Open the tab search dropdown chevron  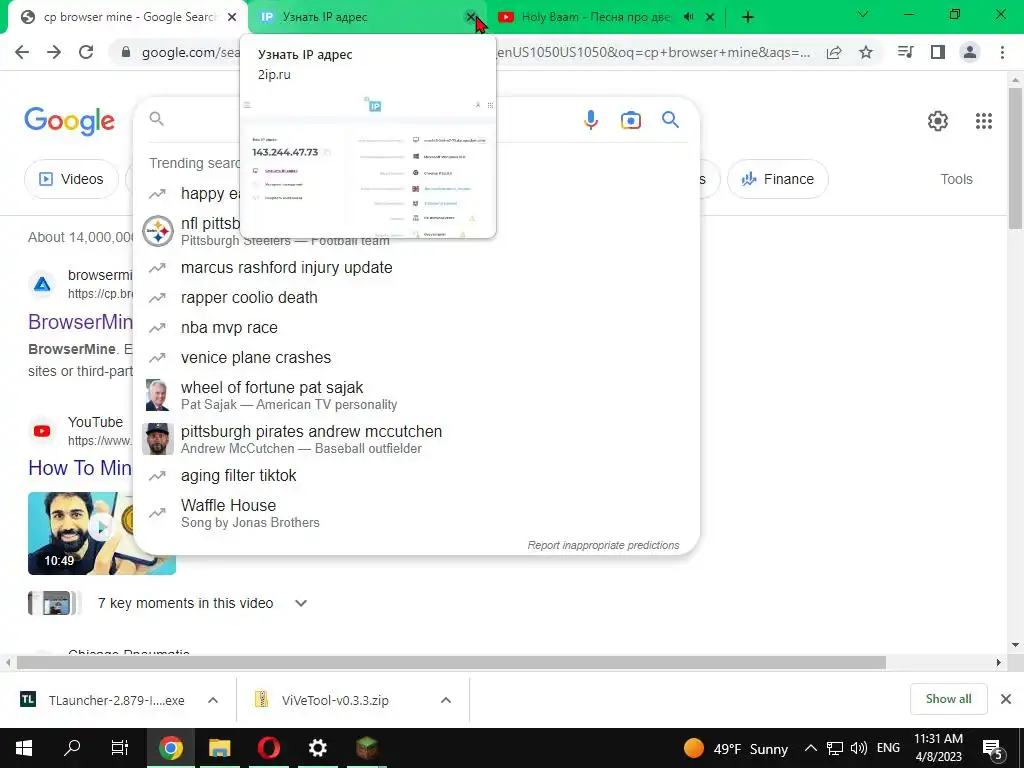point(863,14)
